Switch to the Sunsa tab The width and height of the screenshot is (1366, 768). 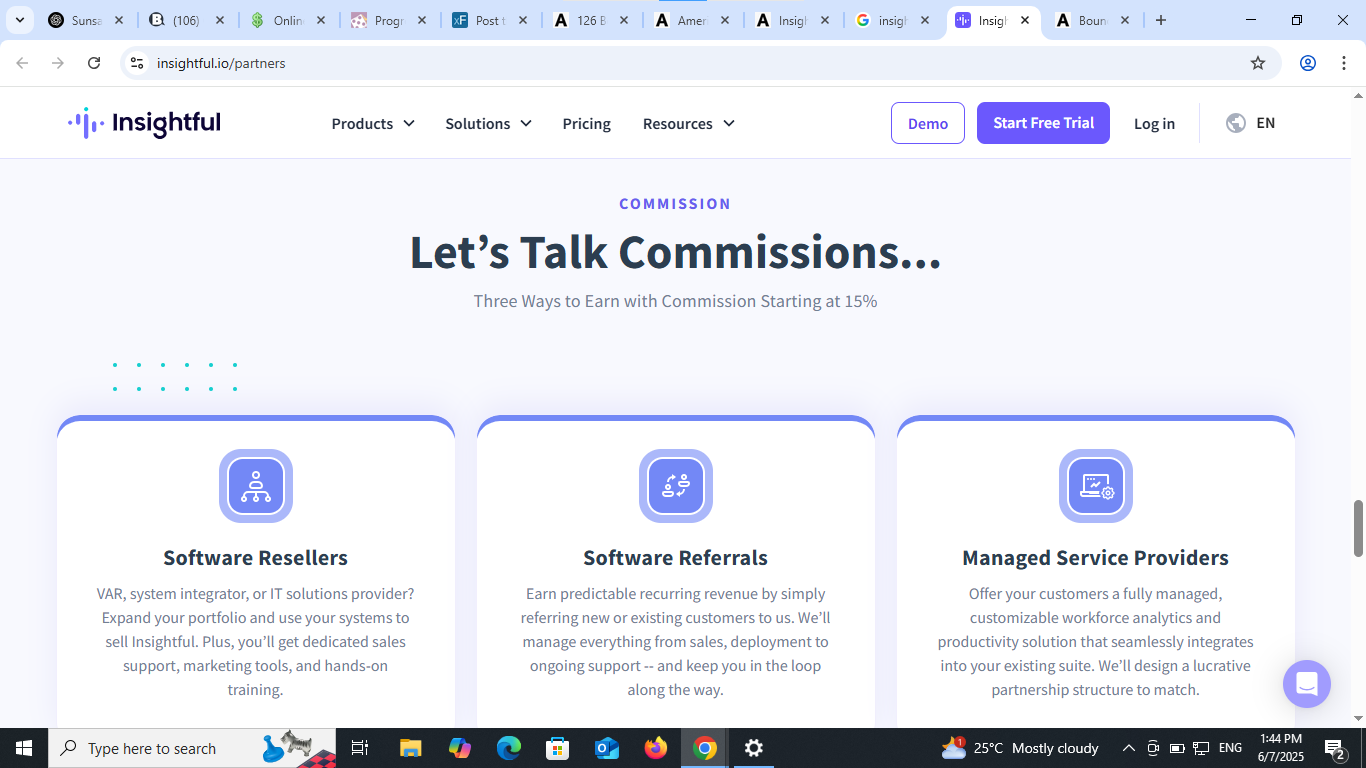coord(86,20)
